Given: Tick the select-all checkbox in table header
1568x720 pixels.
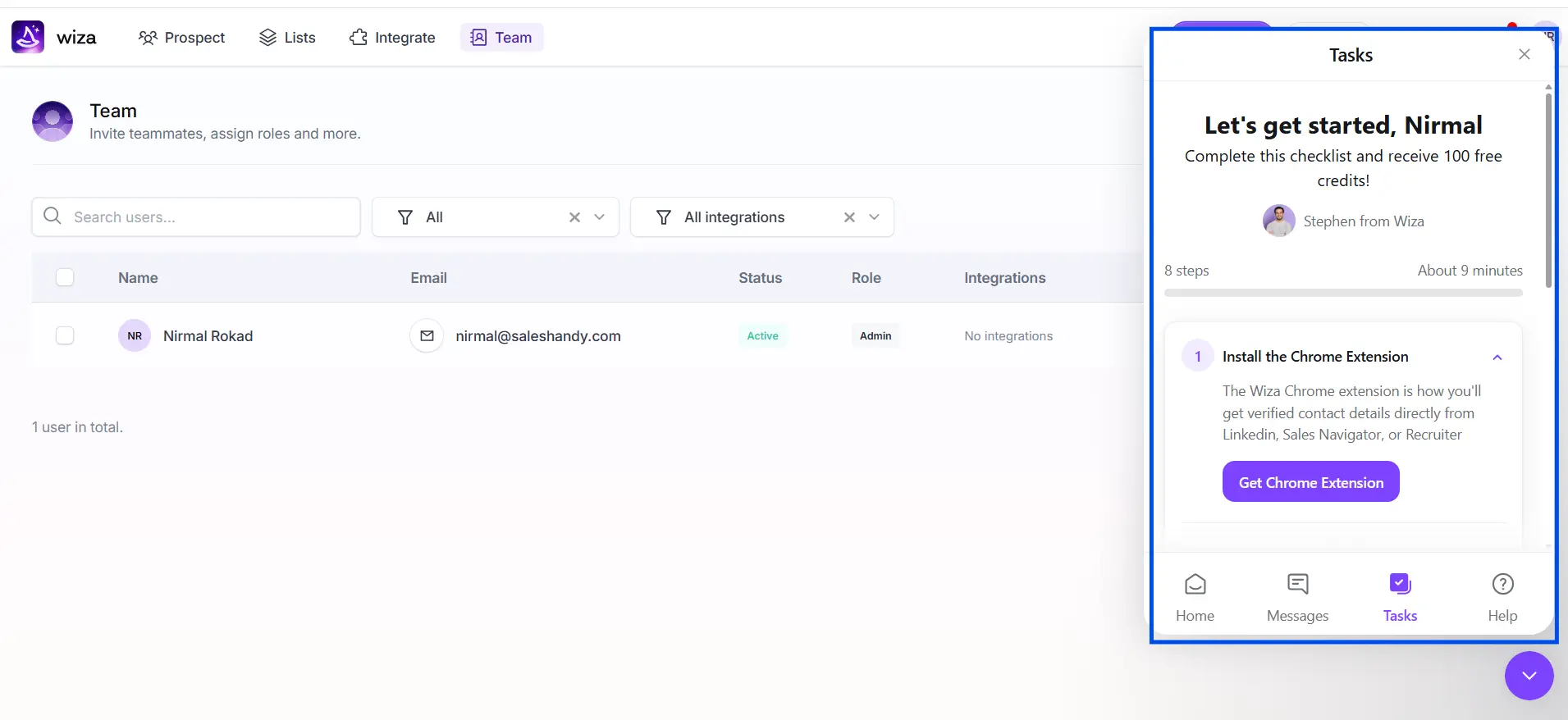Looking at the screenshot, I should 65,277.
